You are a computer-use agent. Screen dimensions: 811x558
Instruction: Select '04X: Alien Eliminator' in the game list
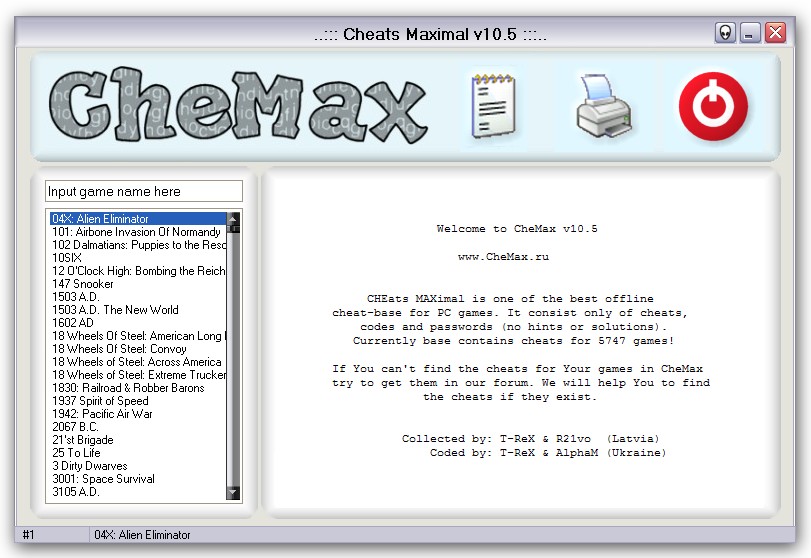(138, 219)
